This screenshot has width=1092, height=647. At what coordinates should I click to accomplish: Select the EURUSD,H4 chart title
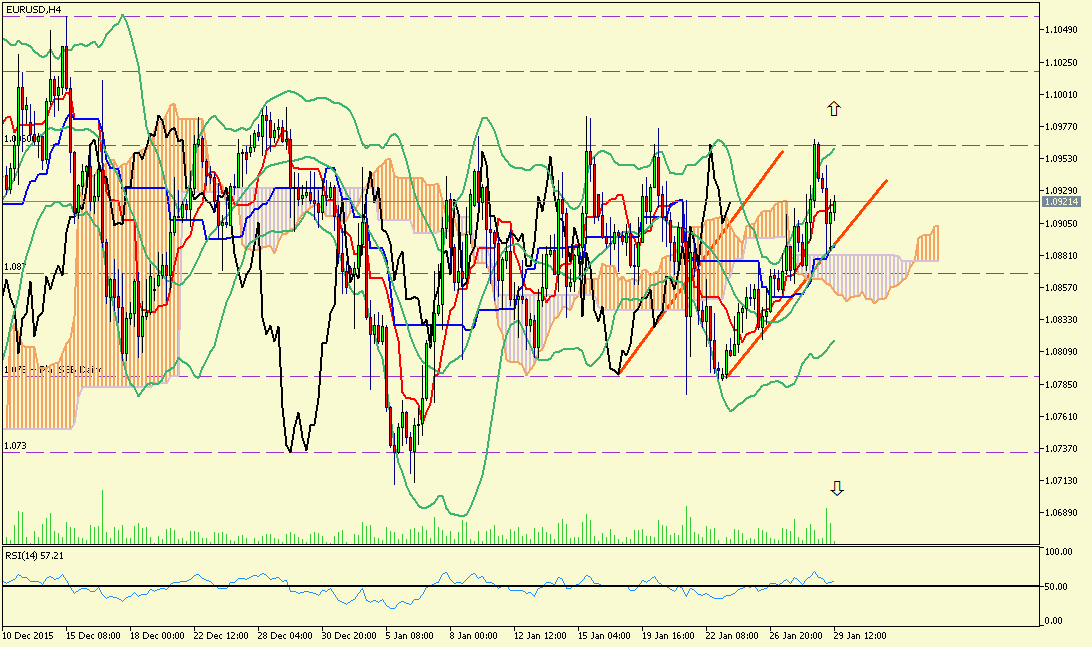[33, 9]
